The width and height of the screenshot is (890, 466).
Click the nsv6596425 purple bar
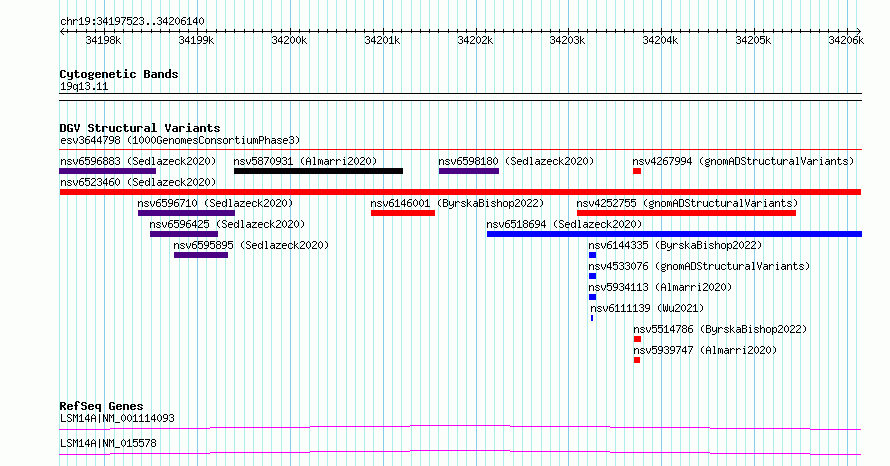(x=184, y=234)
